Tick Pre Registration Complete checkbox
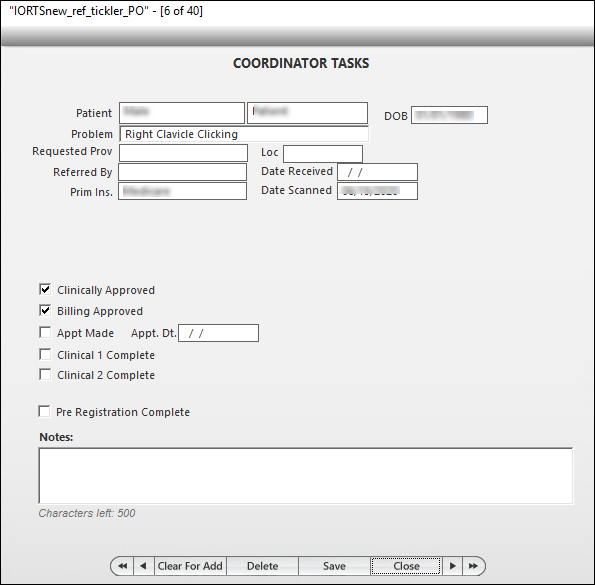 [44, 412]
